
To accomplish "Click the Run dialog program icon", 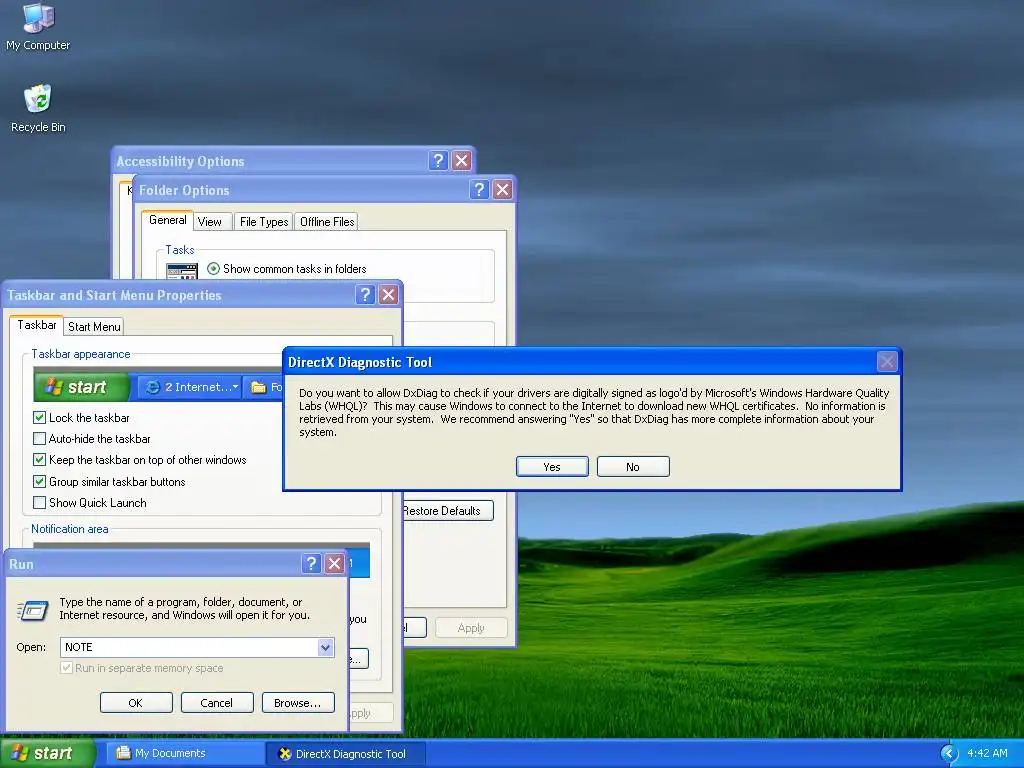I will tap(33, 610).
